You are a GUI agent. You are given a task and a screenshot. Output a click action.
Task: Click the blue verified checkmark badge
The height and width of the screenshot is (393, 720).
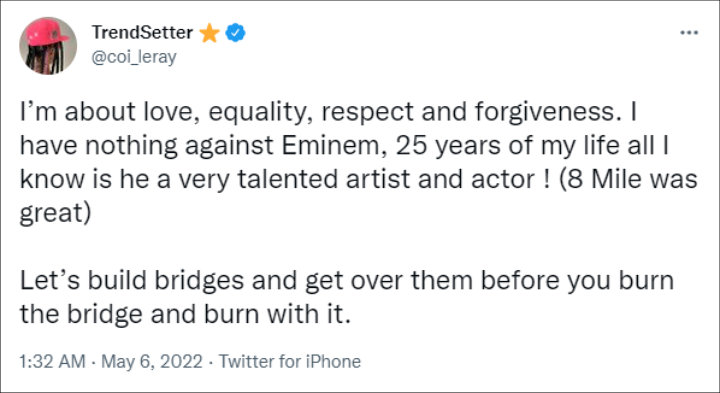coord(235,33)
